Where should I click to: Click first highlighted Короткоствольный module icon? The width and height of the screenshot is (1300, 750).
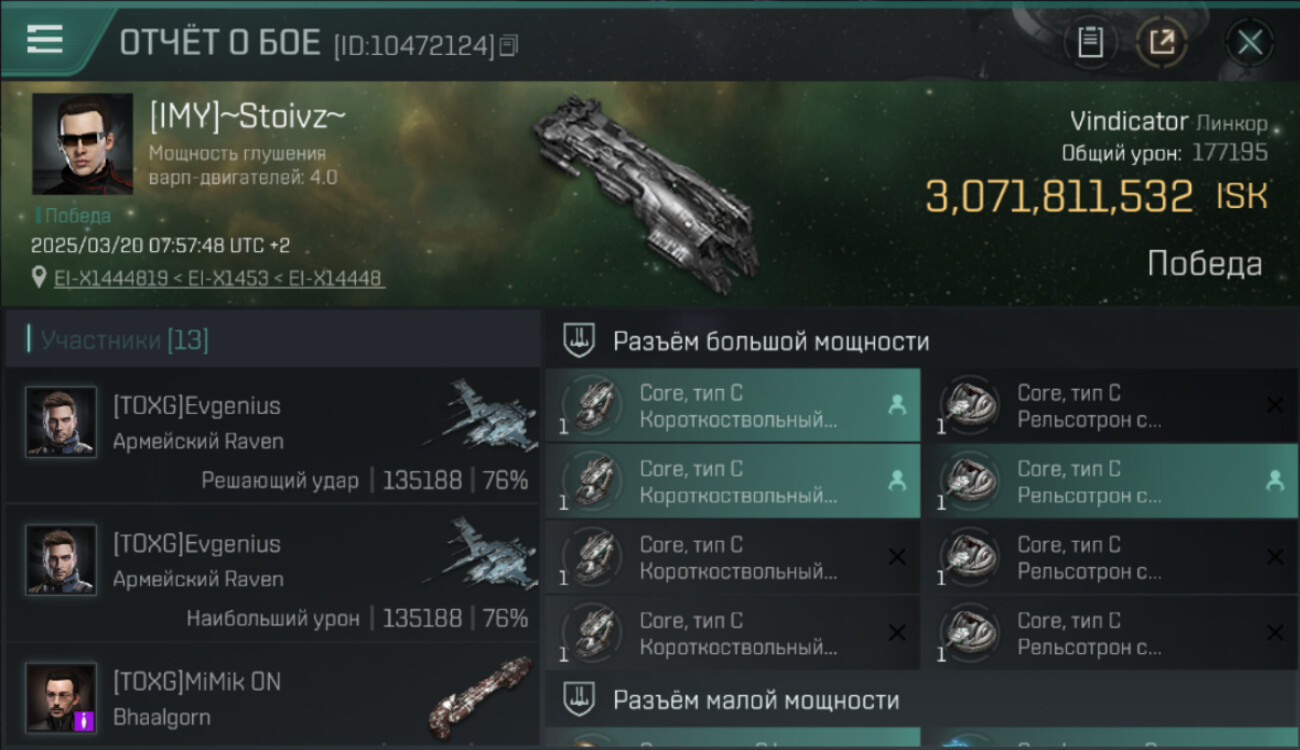click(x=595, y=405)
